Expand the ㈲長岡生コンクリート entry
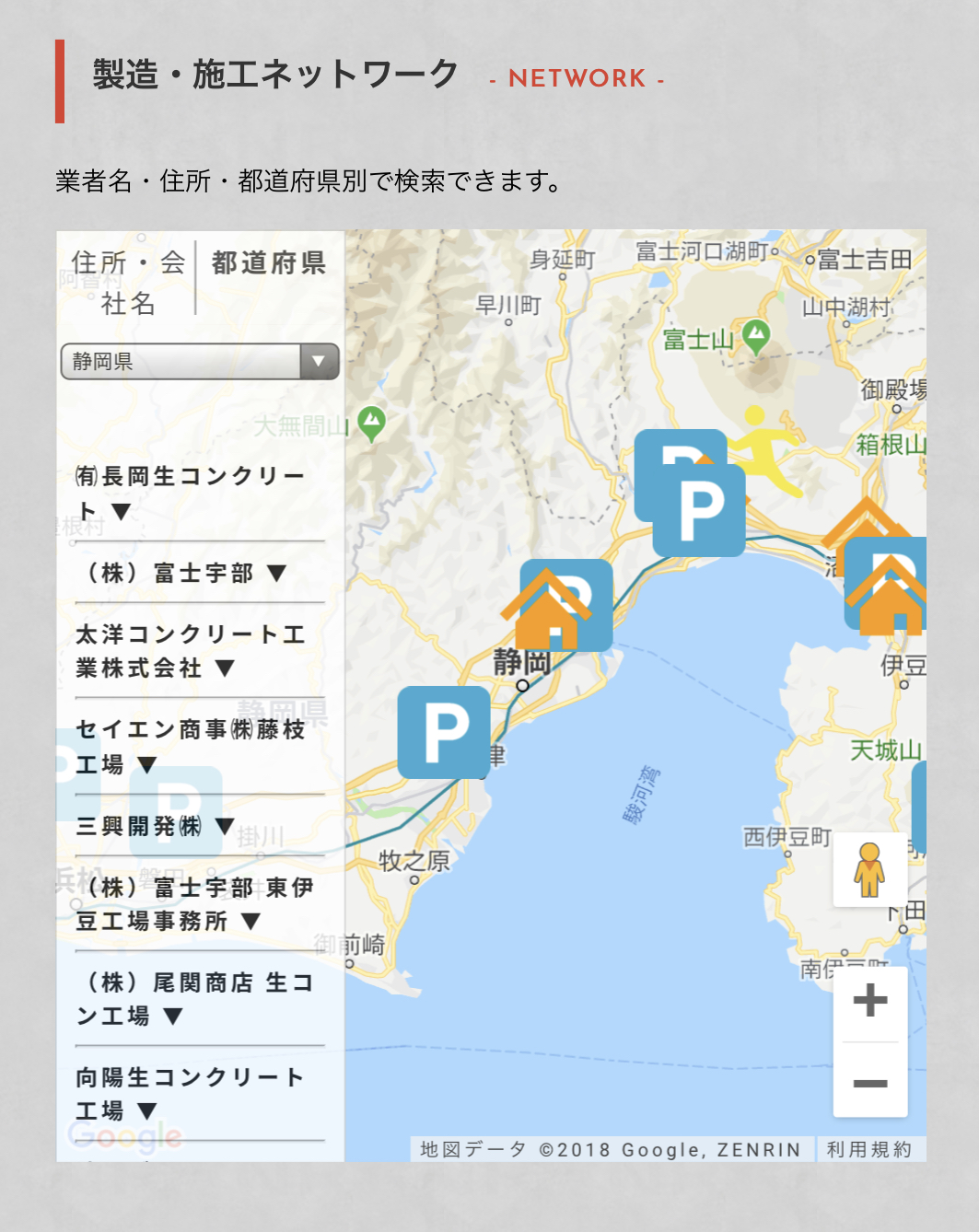 [x=190, y=493]
